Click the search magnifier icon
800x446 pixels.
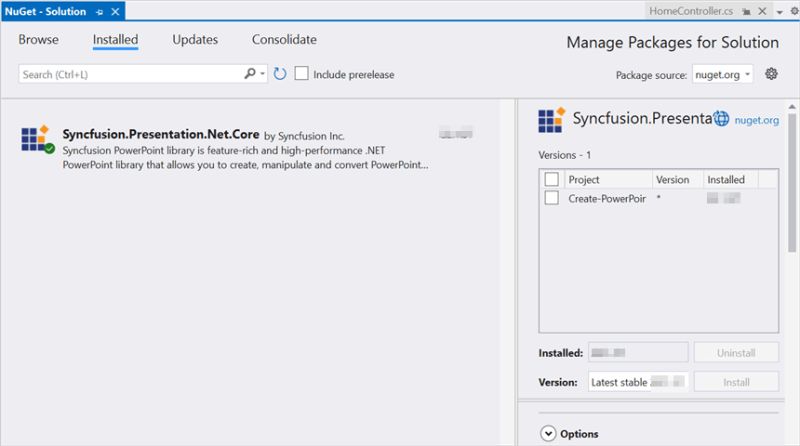[250, 73]
